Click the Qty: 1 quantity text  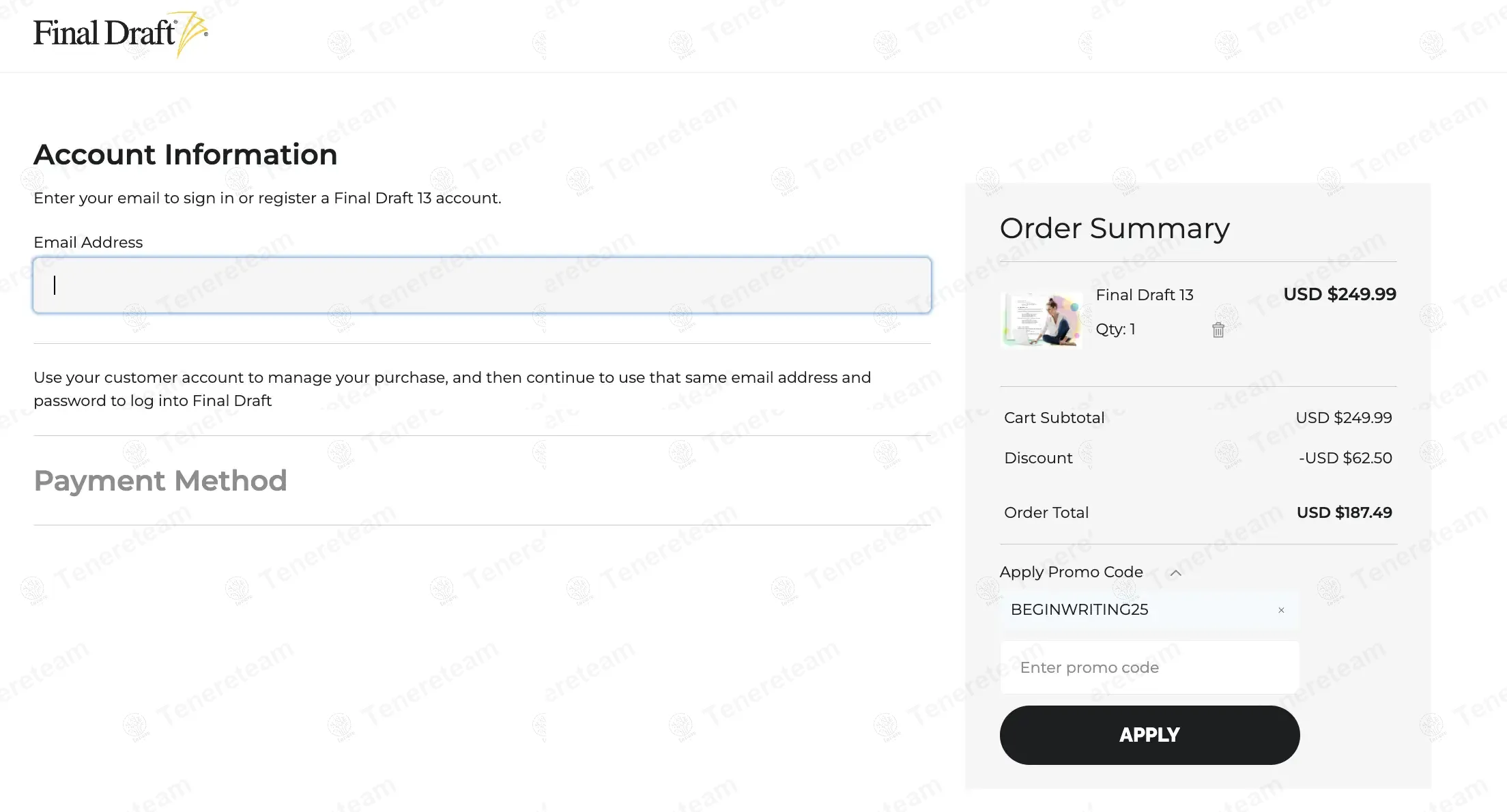coord(1115,329)
